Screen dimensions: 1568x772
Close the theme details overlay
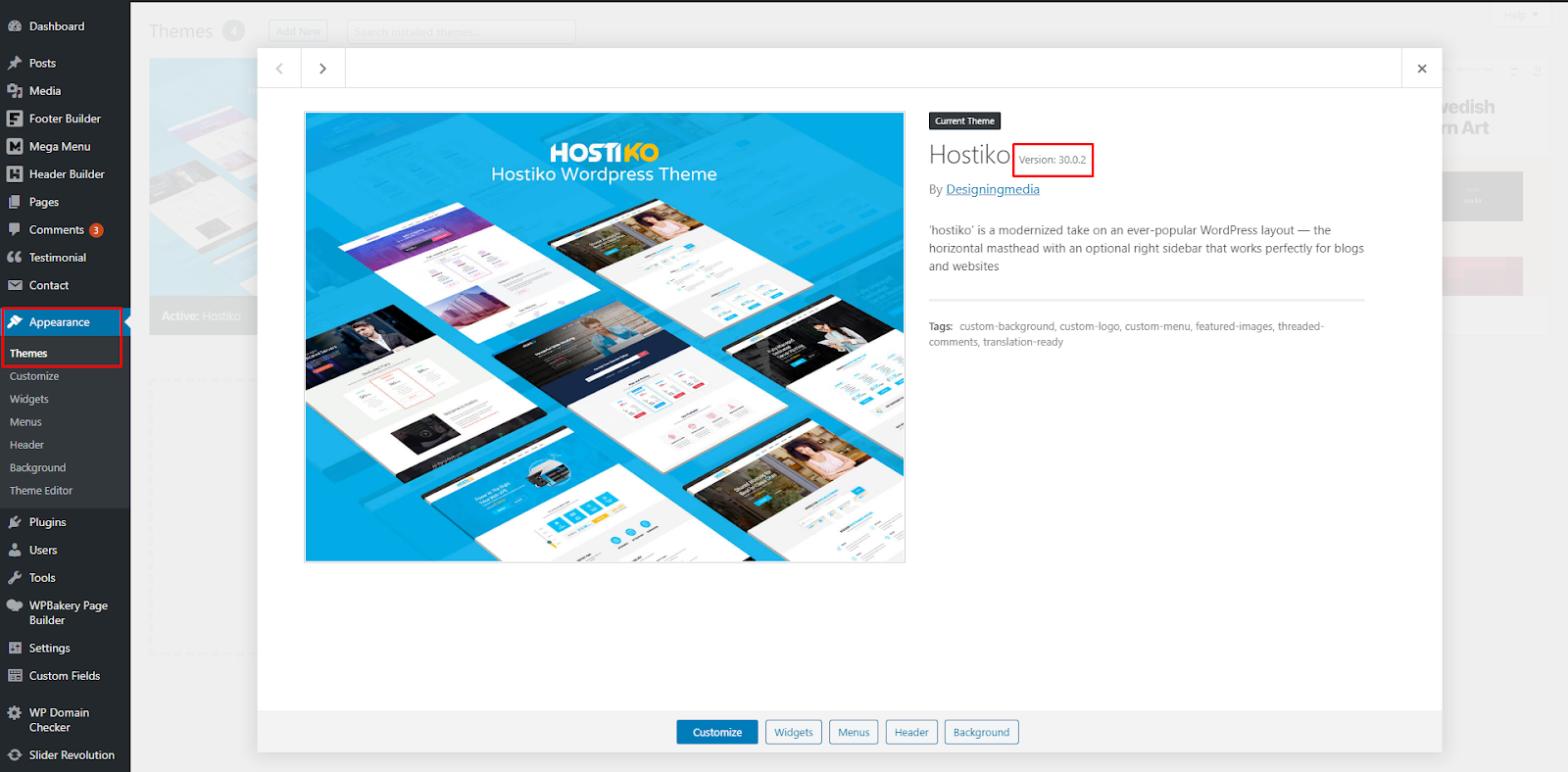1422,69
